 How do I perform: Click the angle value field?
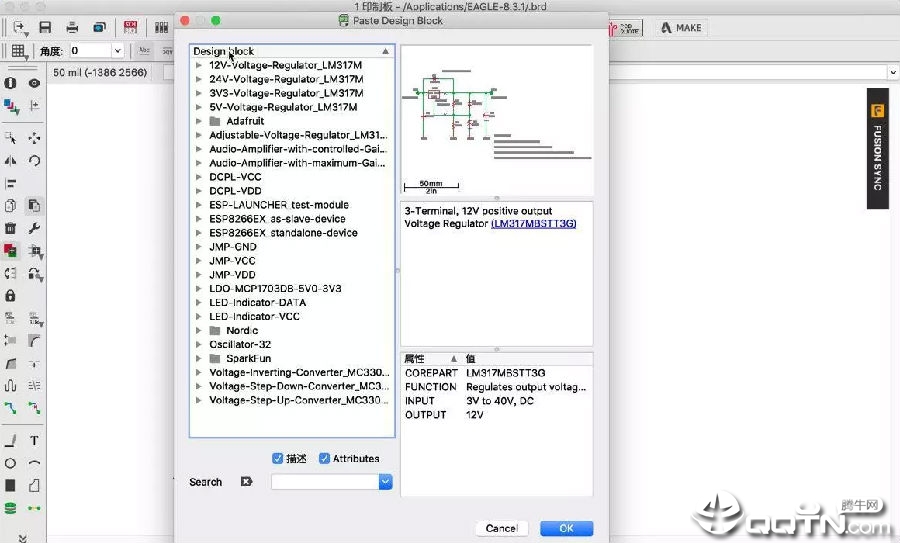point(91,51)
